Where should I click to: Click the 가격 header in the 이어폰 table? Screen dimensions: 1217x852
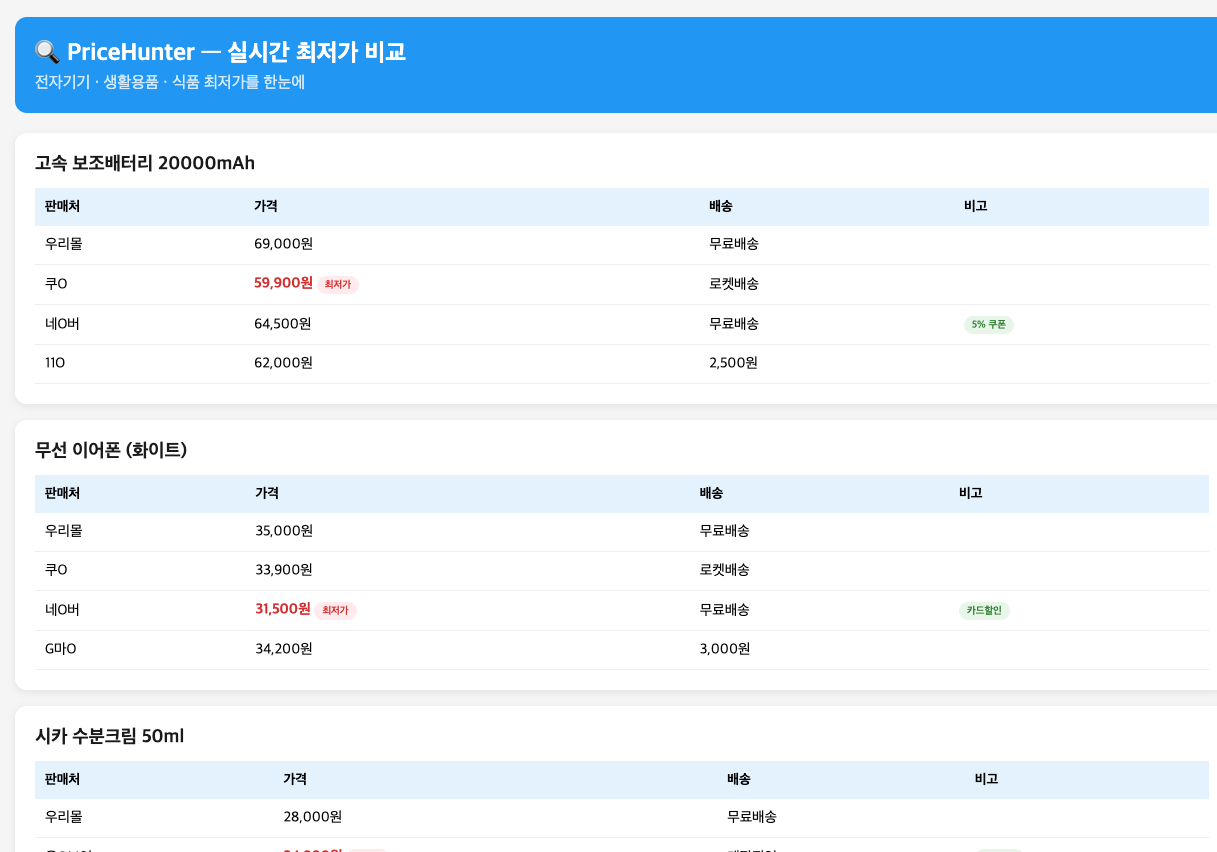(x=267, y=493)
